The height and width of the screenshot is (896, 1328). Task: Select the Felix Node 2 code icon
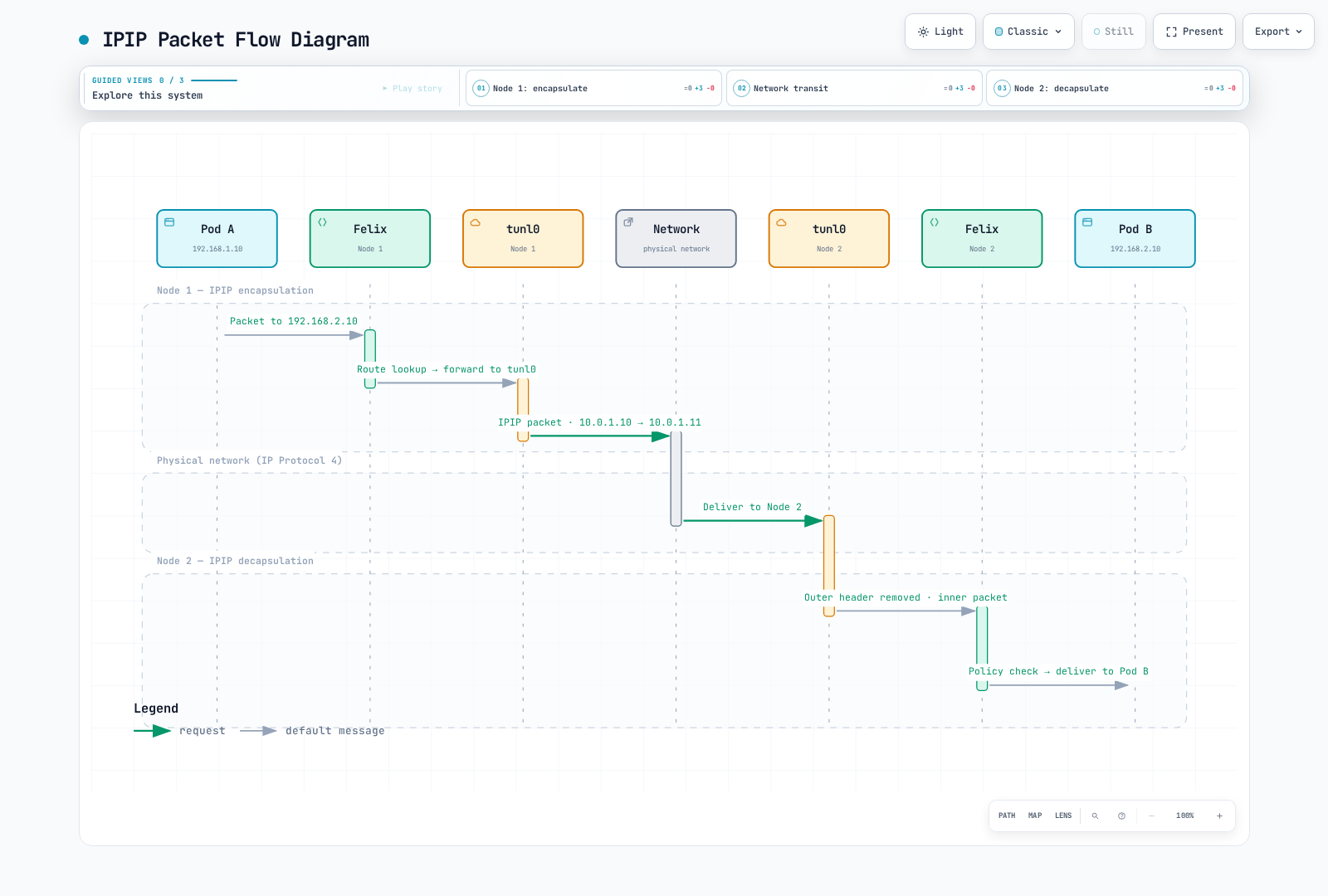935,222
